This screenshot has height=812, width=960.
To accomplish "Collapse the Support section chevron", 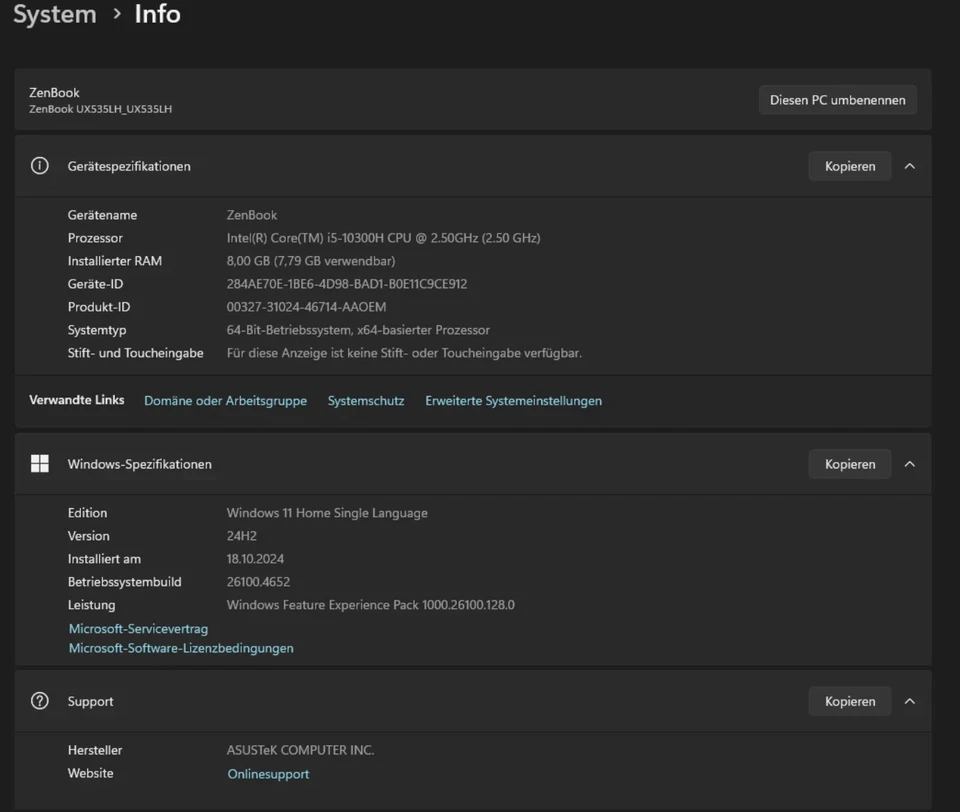I will click(x=910, y=701).
